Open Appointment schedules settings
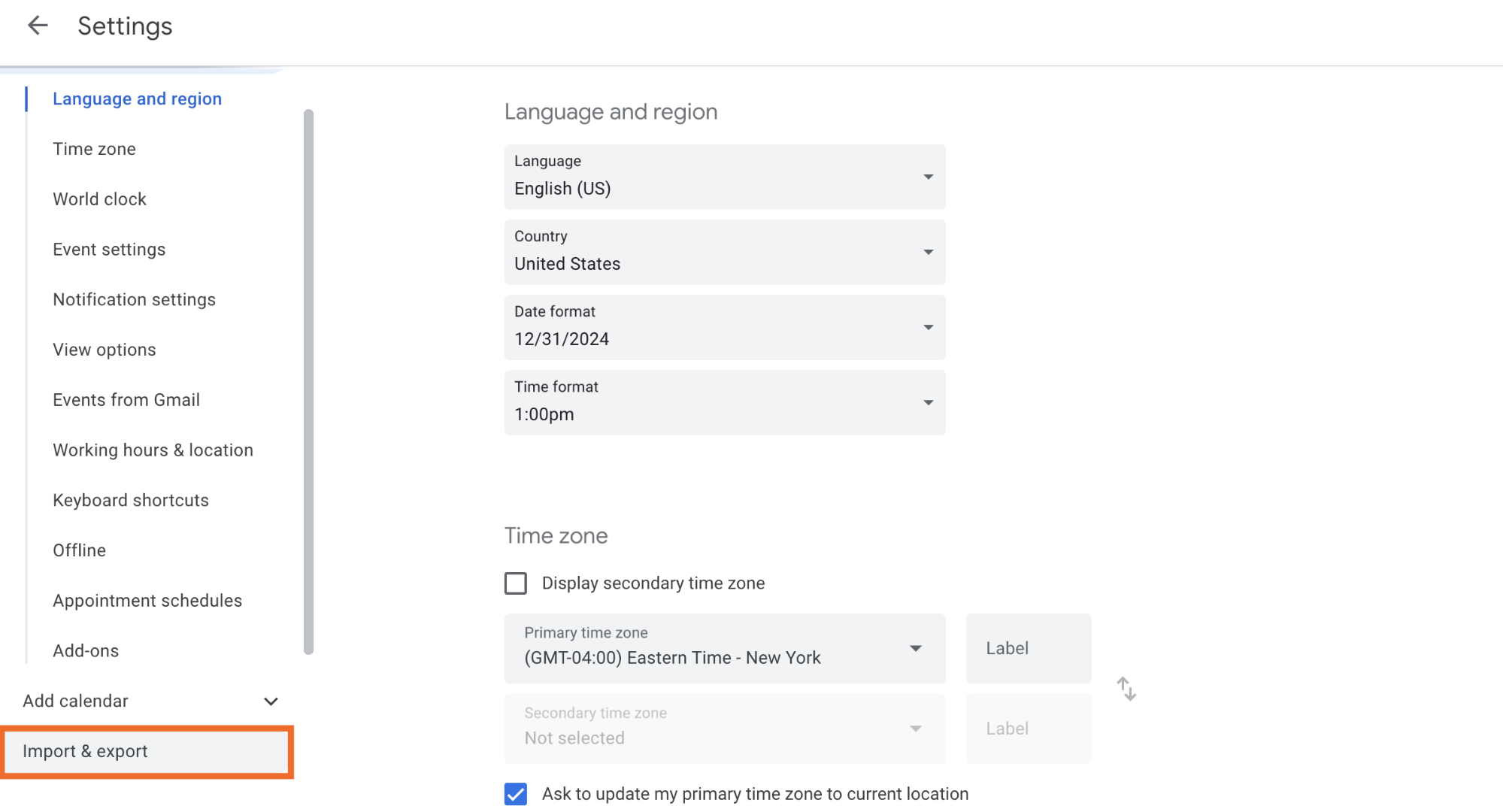 pos(147,600)
